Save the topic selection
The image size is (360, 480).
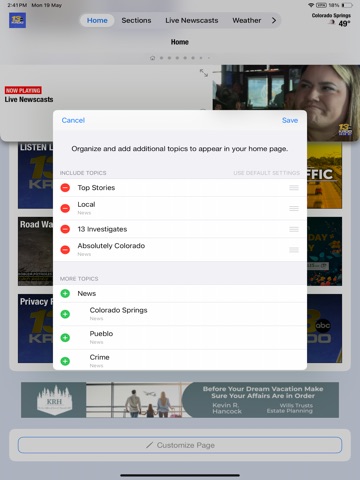(x=290, y=120)
